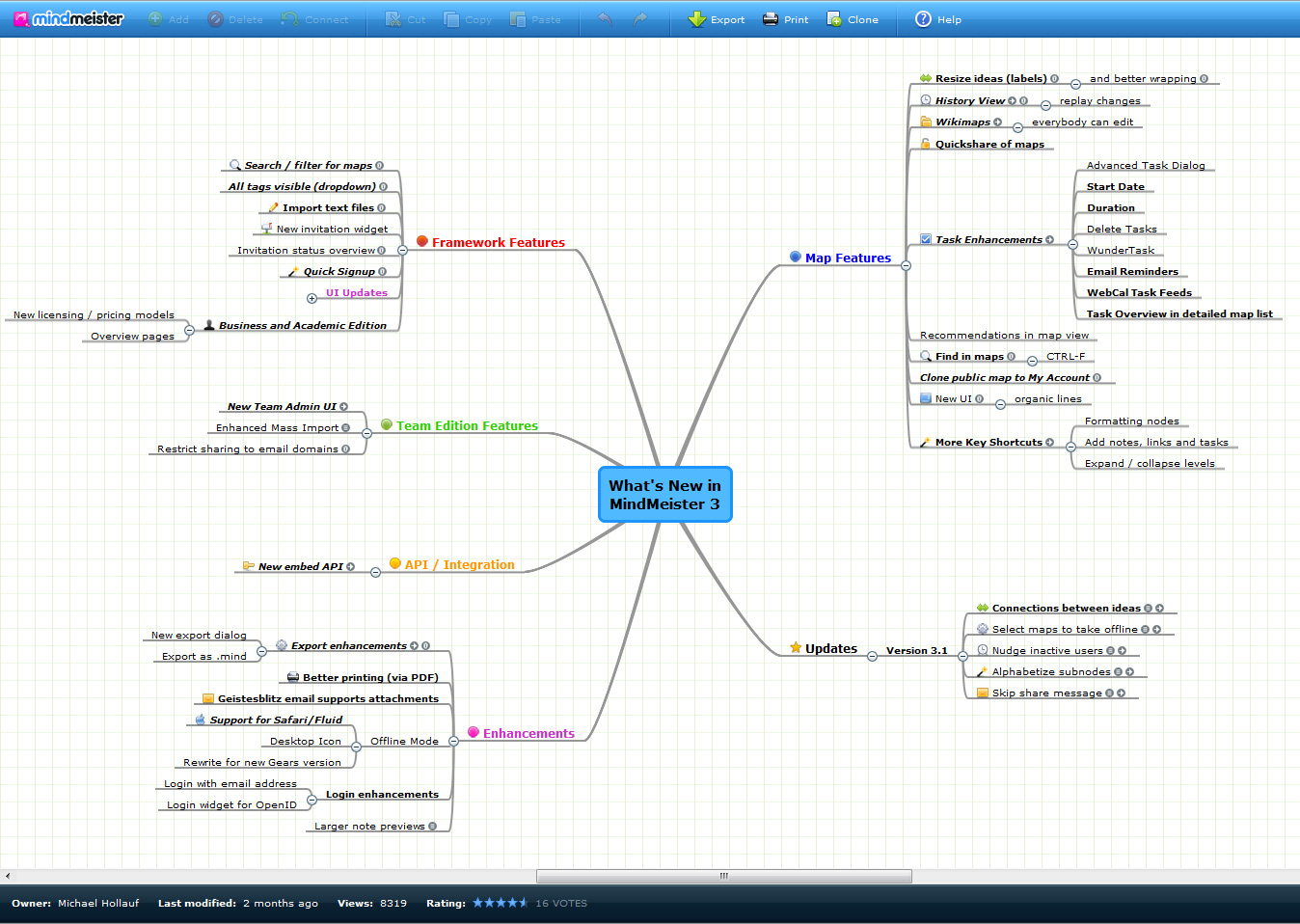Click the UI Updates link
Viewport: 1300px width, 924px height.
coord(357,293)
